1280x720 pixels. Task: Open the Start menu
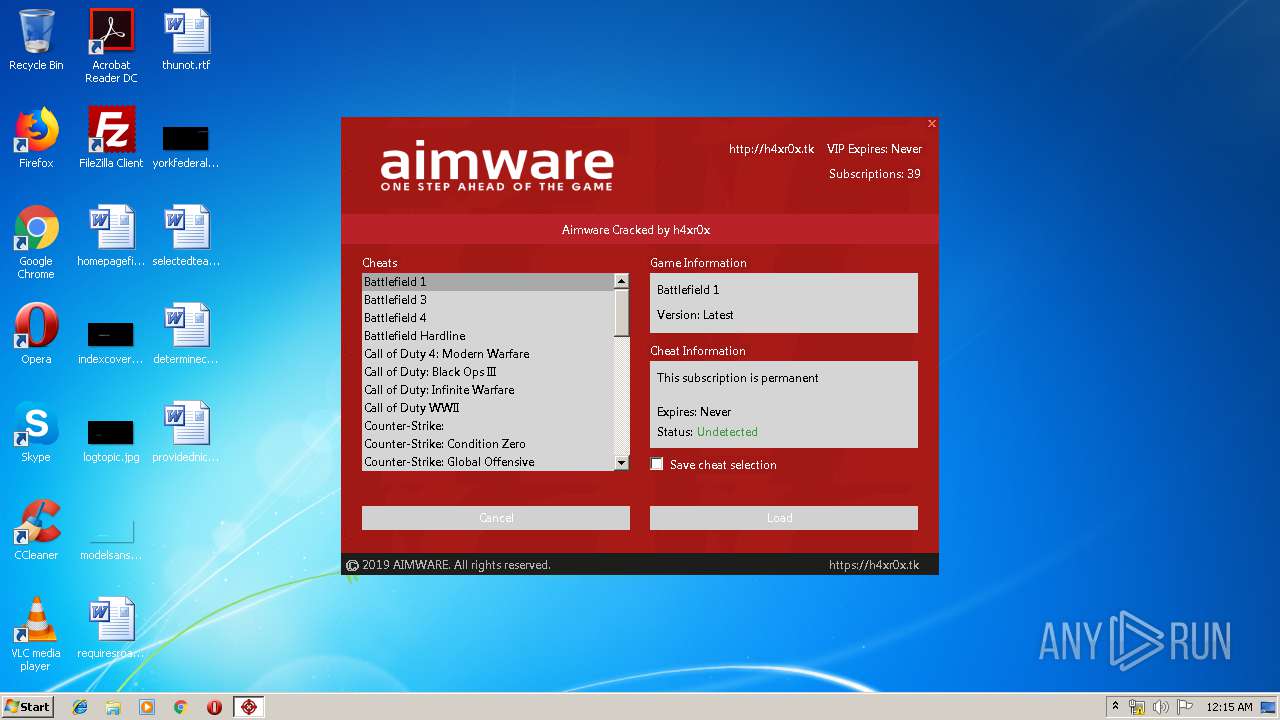(x=28, y=707)
